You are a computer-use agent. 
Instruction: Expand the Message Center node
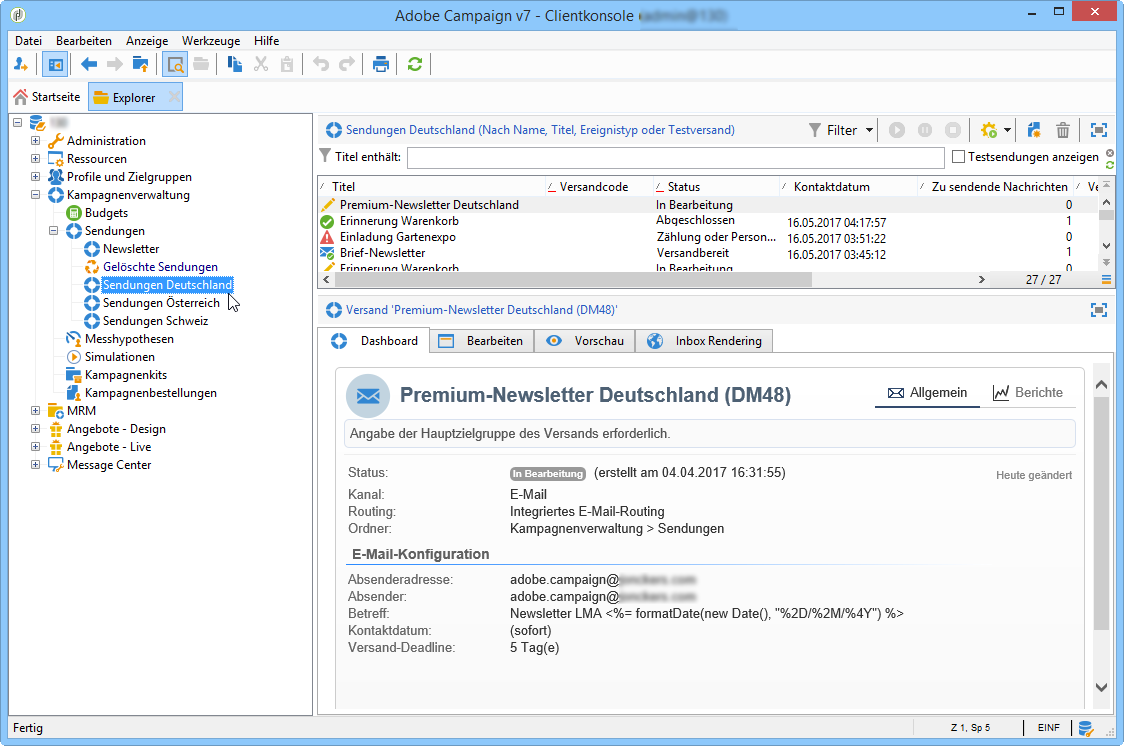[35, 464]
